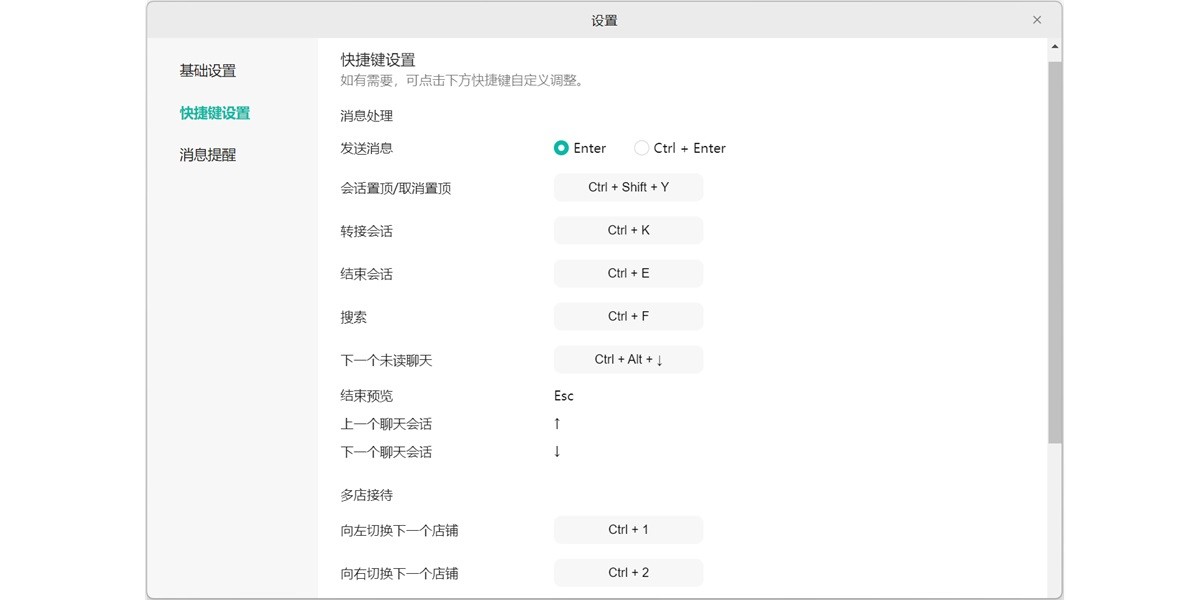Customize the Ctrl + F search shortcut
The height and width of the screenshot is (600, 1200).
click(627, 316)
